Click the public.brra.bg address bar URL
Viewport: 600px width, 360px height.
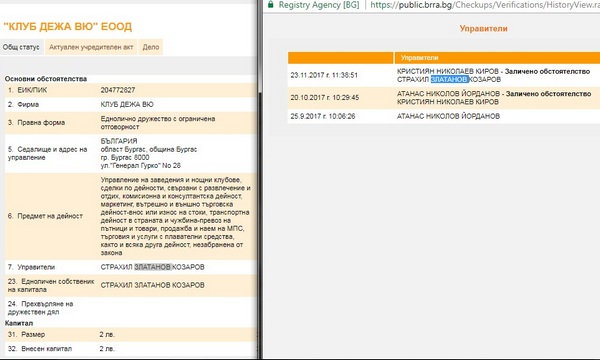[484, 5]
